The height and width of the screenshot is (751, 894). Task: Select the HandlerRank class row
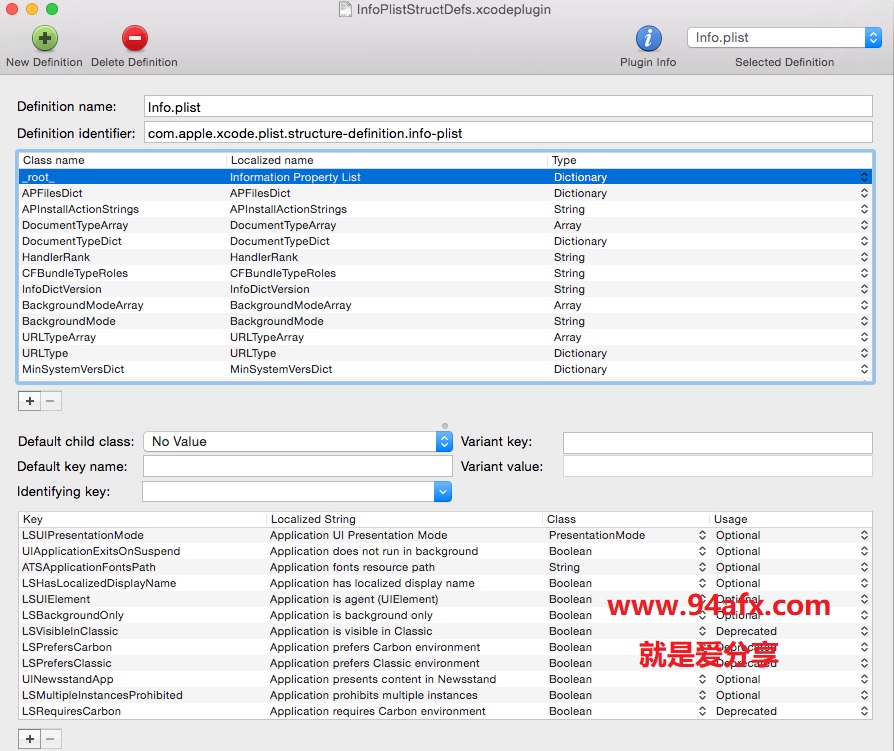coord(445,257)
